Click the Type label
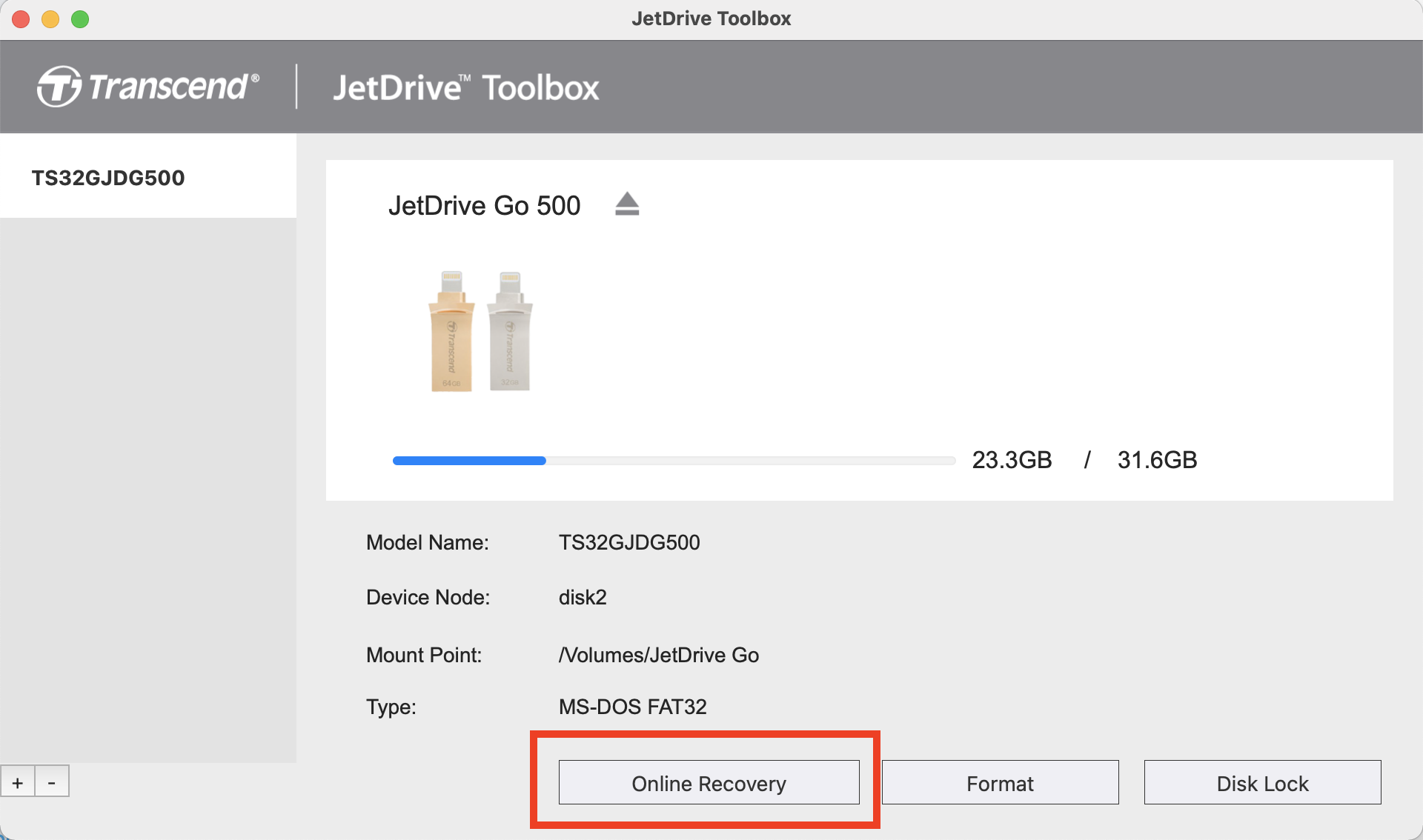The width and height of the screenshot is (1423, 840). (391, 707)
